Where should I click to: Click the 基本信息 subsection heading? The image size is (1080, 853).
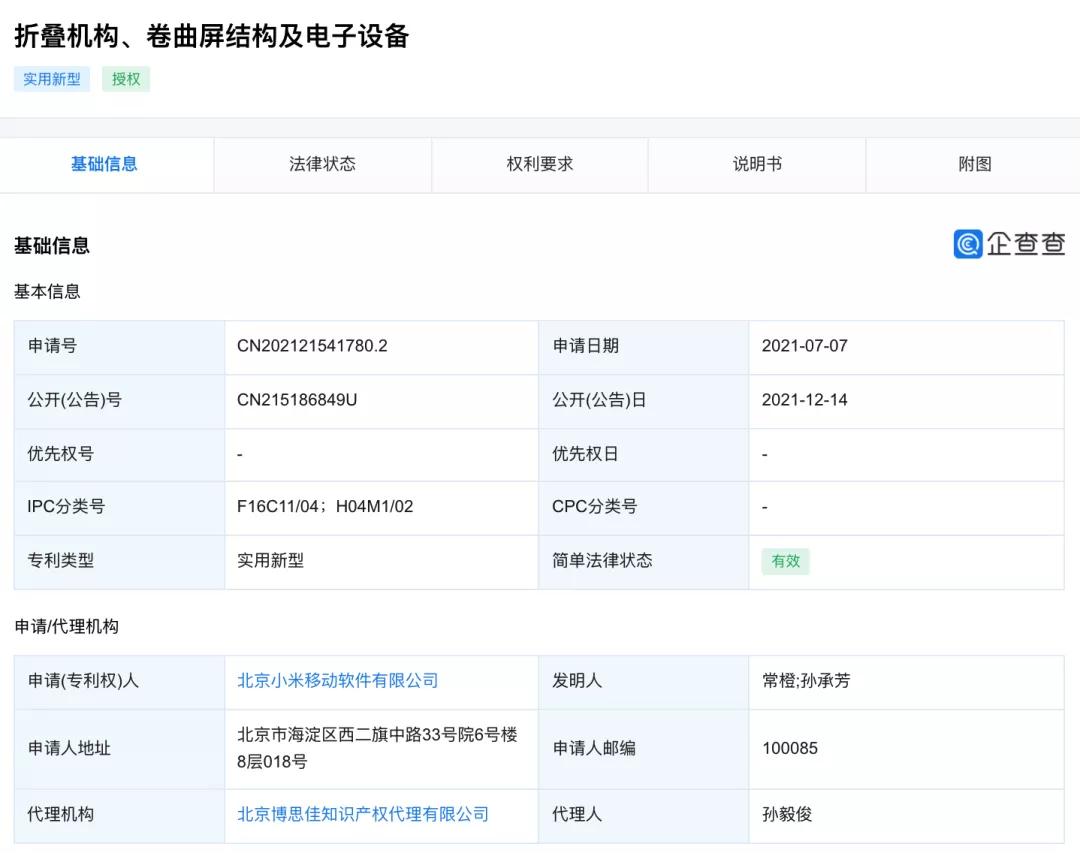click(x=47, y=291)
